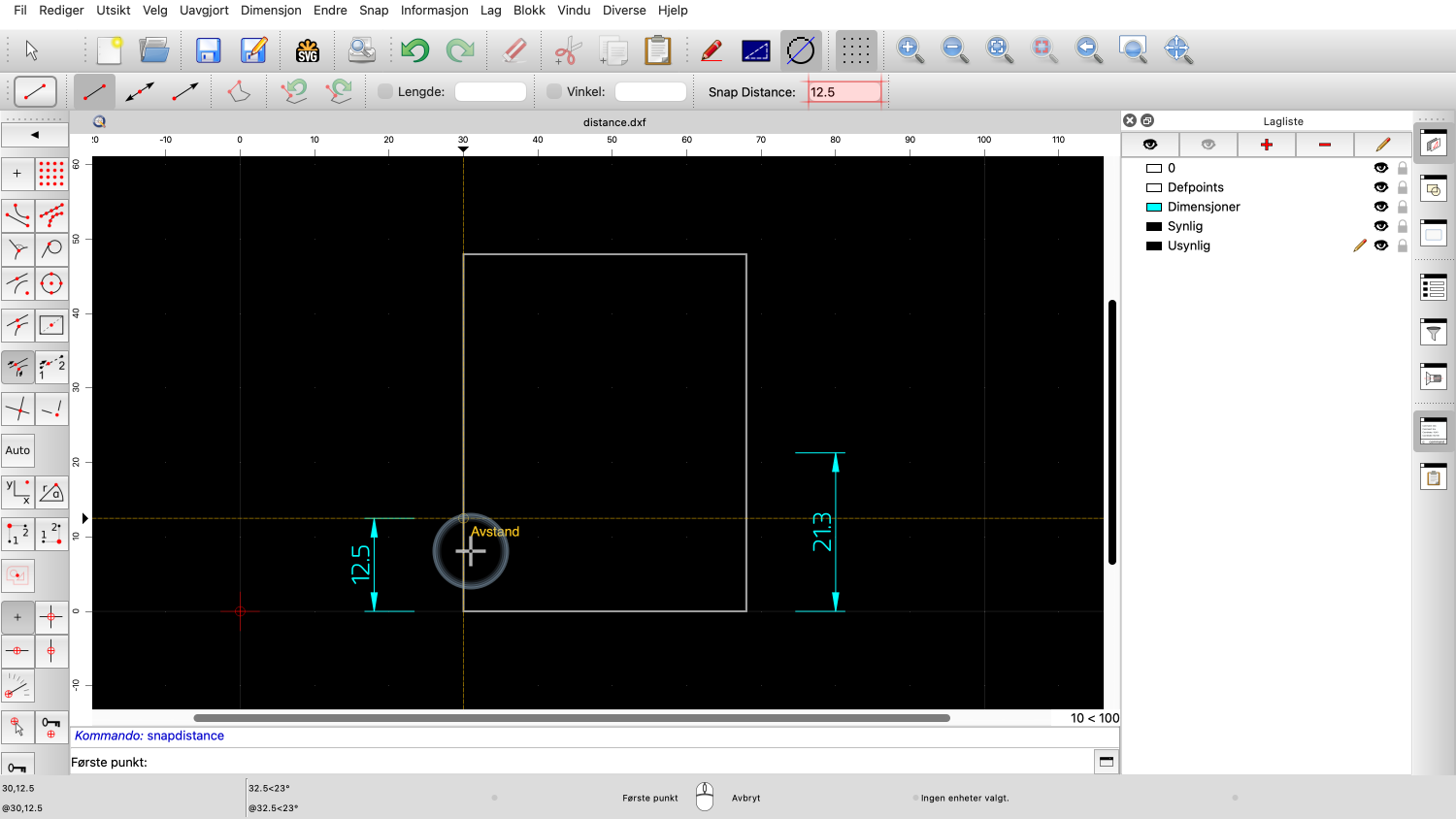Open the Informasjon menu

(x=434, y=10)
